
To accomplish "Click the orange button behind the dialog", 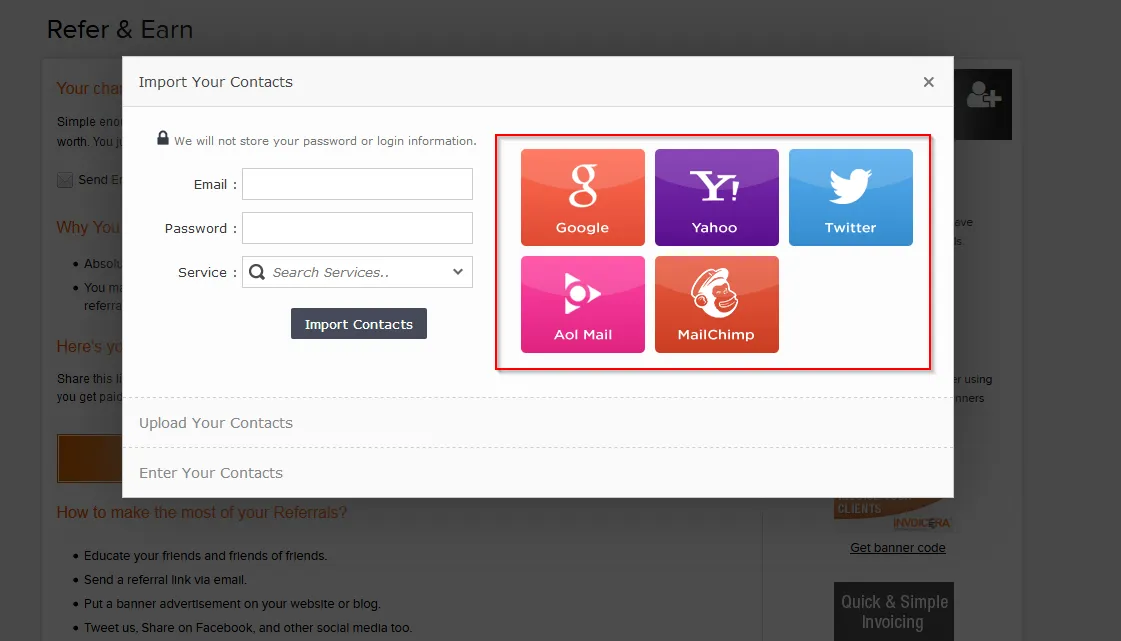I will coord(90,458).
